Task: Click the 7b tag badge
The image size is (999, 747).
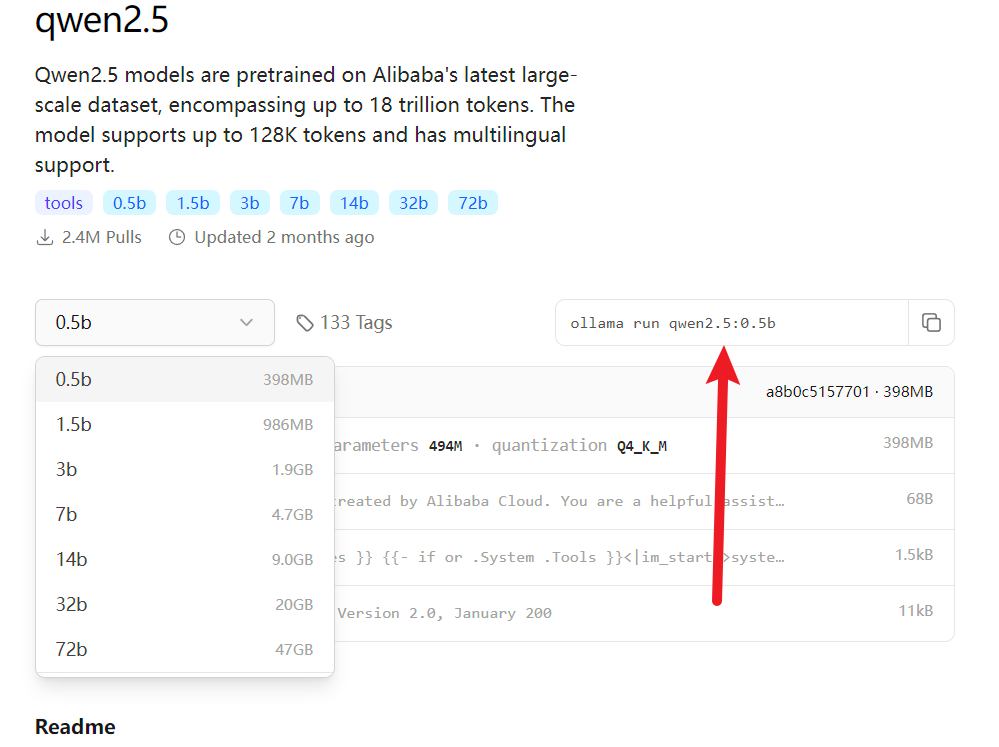Action: pyautogui.click(x=299, y=203)
